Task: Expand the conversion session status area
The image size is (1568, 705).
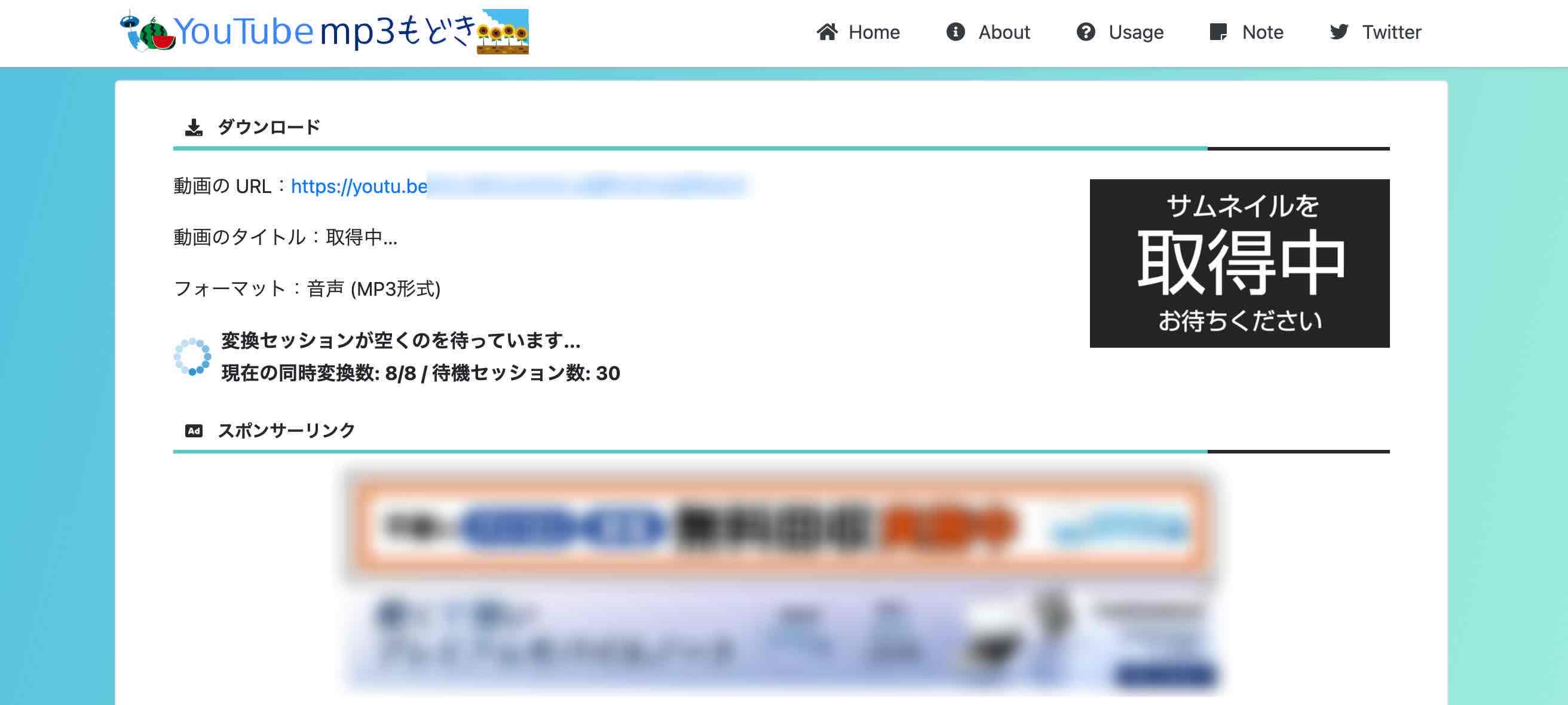Action: tap(420, 357)
